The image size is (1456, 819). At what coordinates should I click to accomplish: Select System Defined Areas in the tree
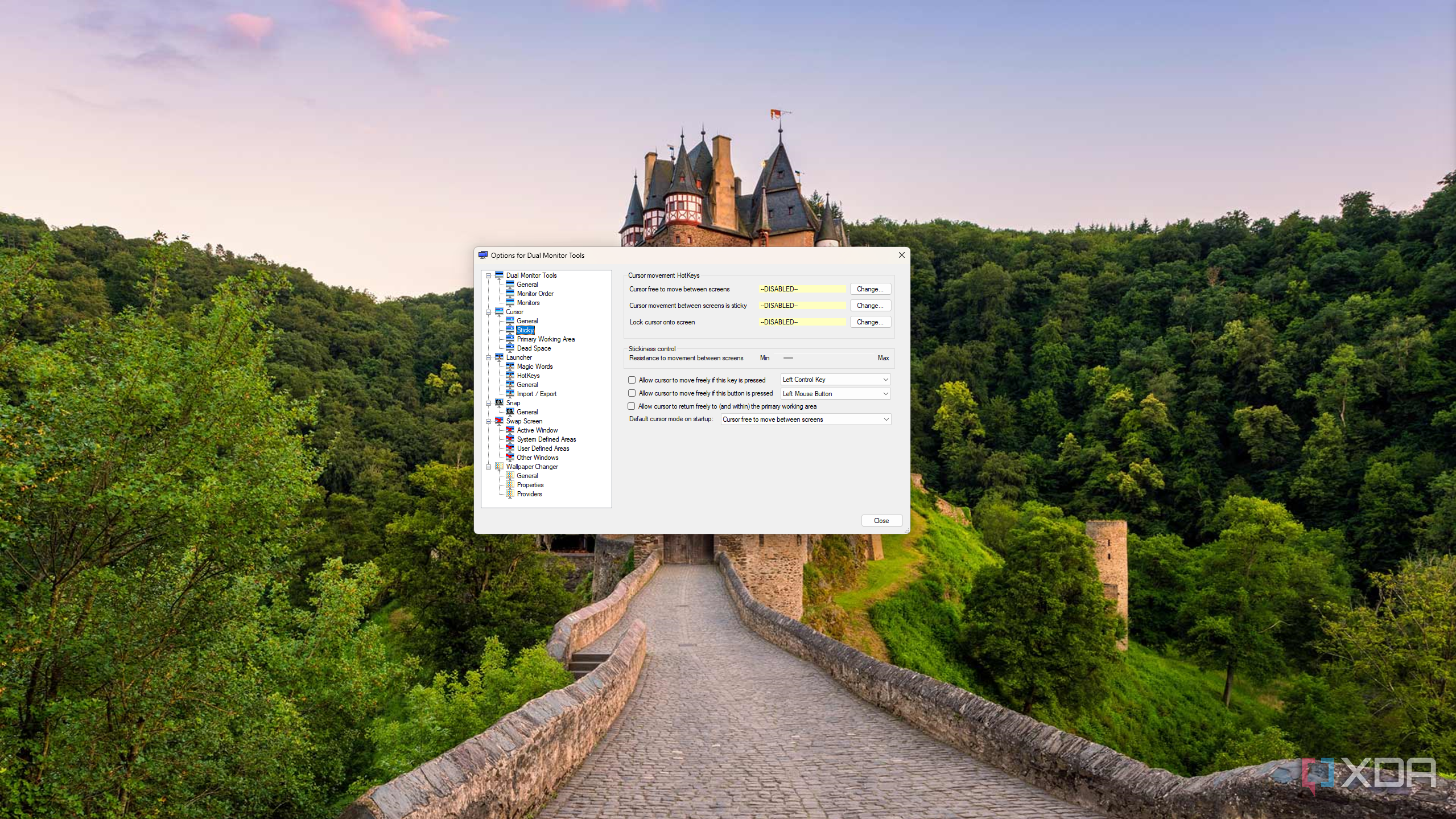pos(546,439)
